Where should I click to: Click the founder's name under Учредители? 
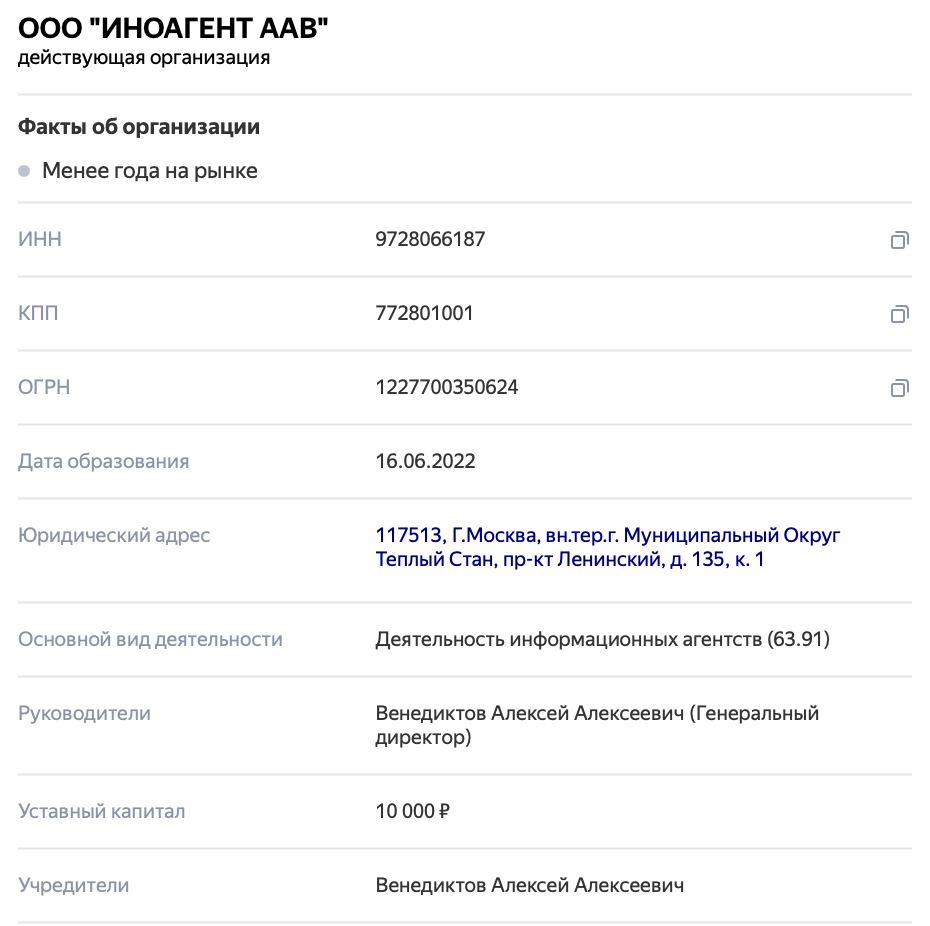pos(530,886)
